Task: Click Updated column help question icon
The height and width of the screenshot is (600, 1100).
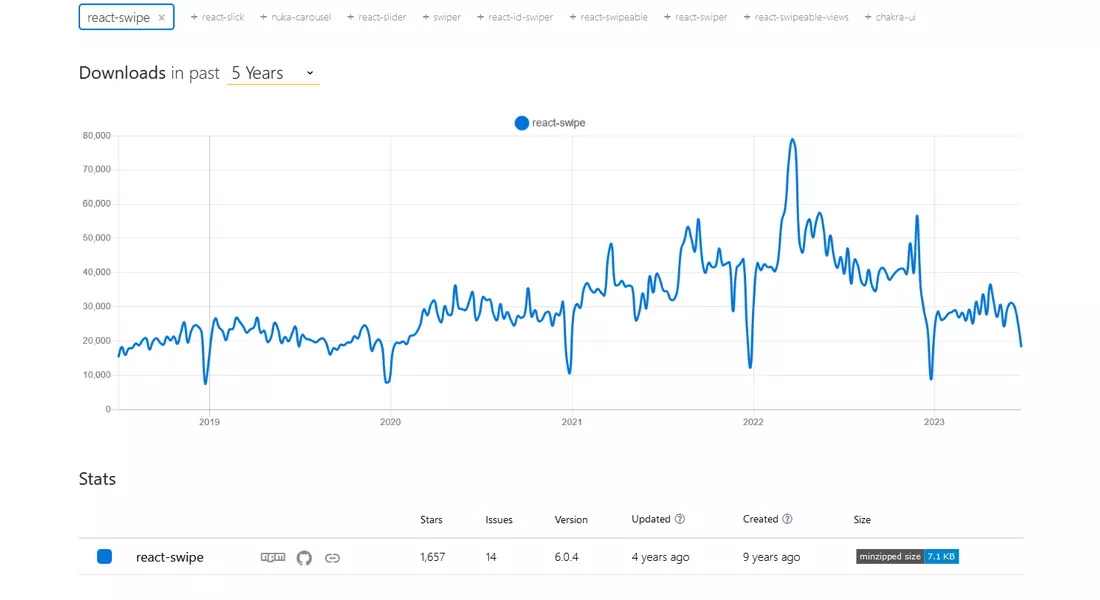Action: (x=680, y=519)
